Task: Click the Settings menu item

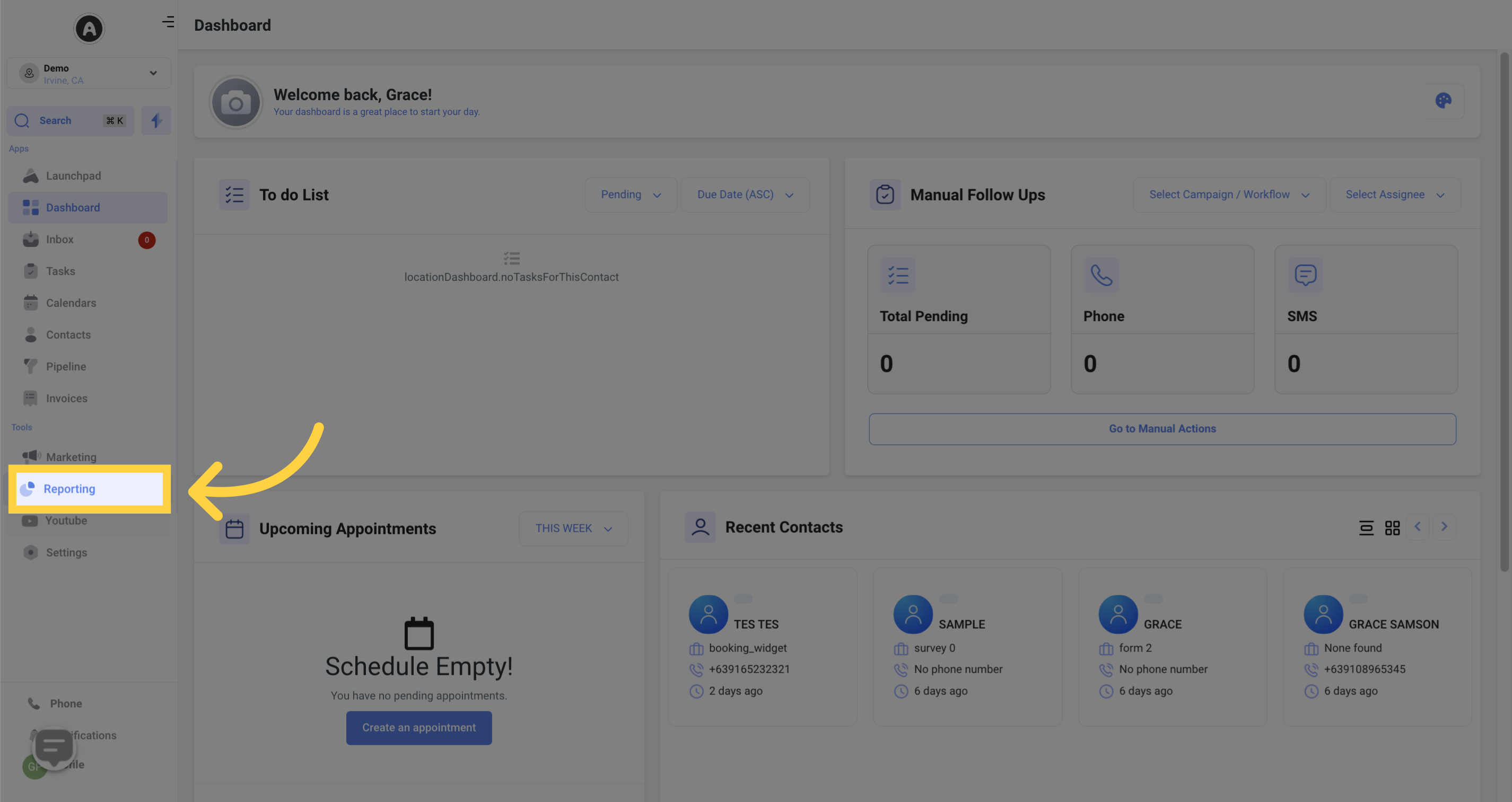Action: point(66,552)
